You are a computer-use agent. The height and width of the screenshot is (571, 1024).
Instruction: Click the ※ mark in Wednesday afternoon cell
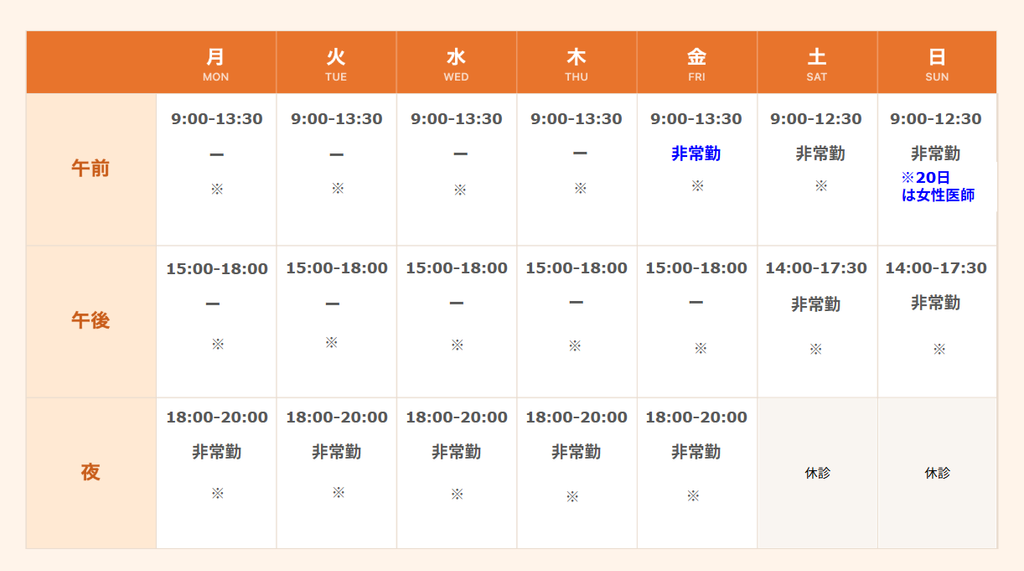tap(457, 344)
